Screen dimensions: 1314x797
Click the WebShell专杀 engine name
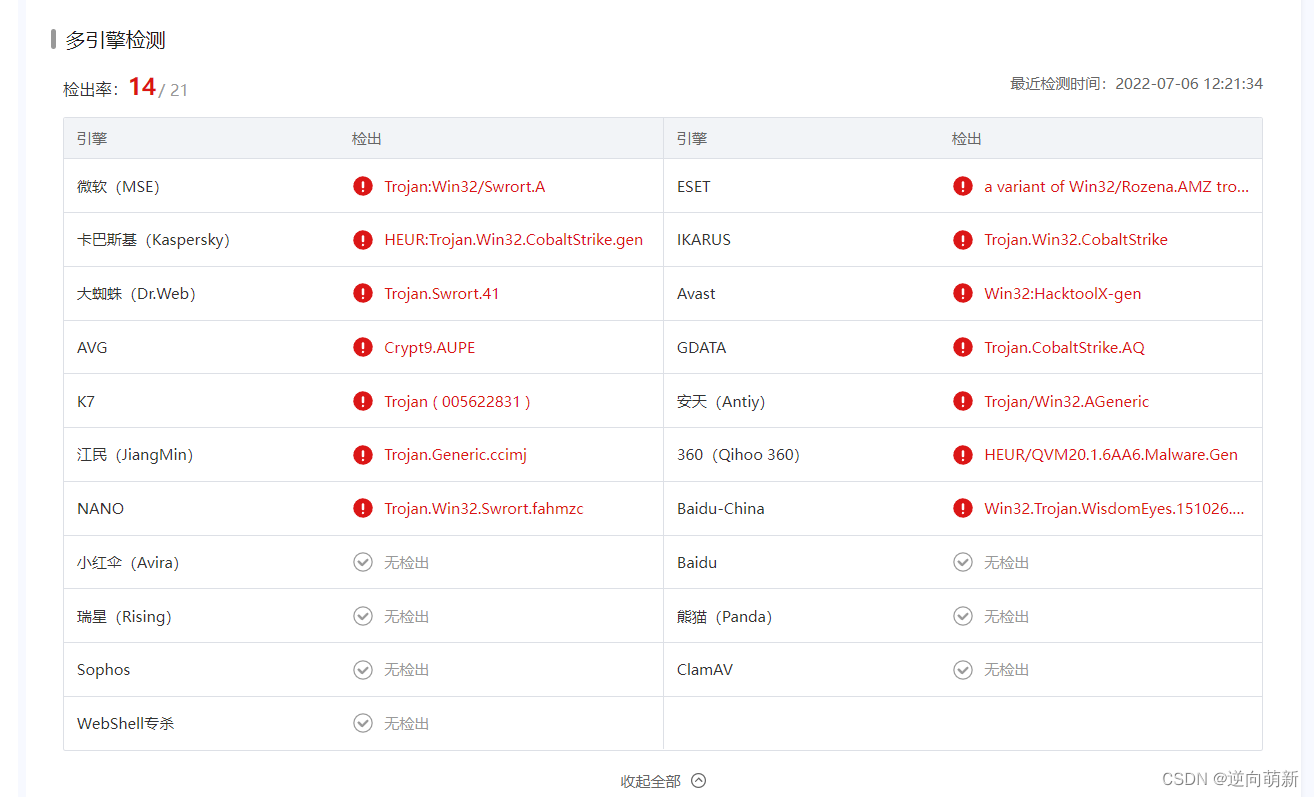point(126,724)
